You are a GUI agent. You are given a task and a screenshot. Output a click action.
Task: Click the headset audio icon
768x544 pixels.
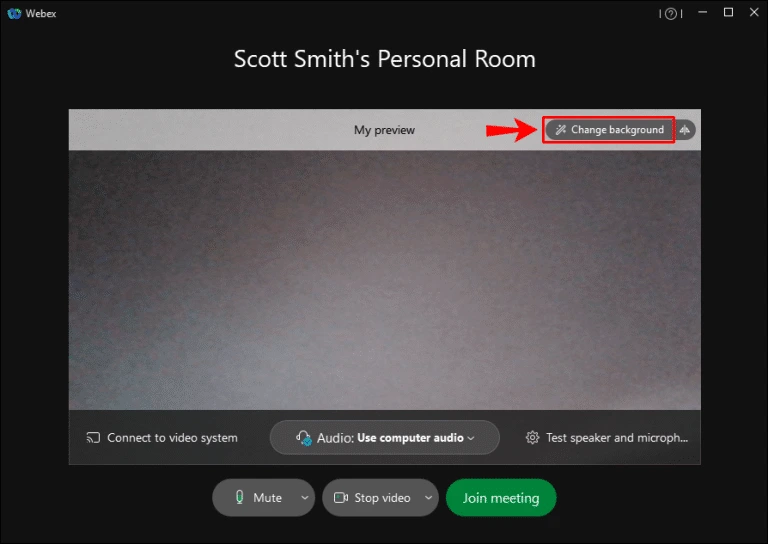[304, 438]
